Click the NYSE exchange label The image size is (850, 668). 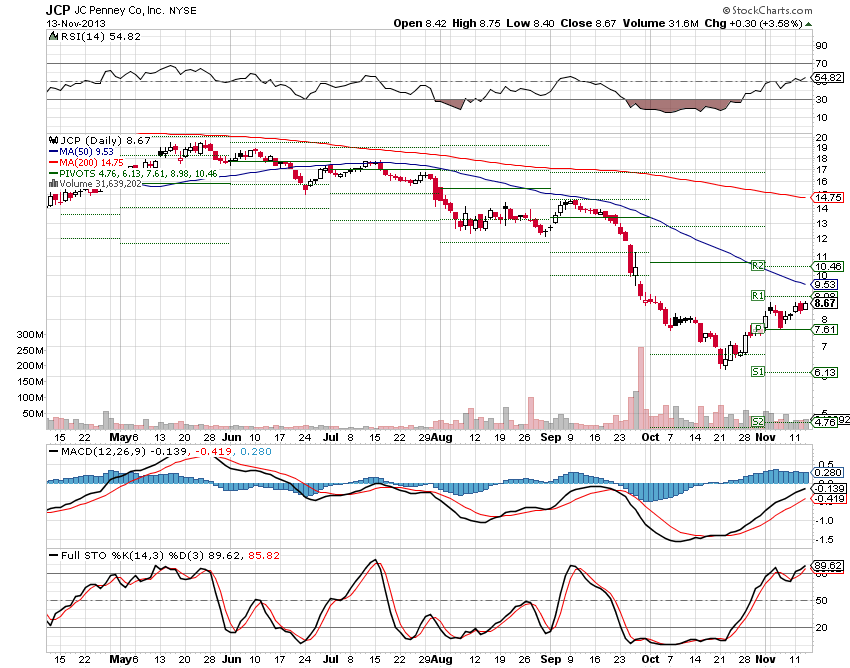tap(183, 11)
